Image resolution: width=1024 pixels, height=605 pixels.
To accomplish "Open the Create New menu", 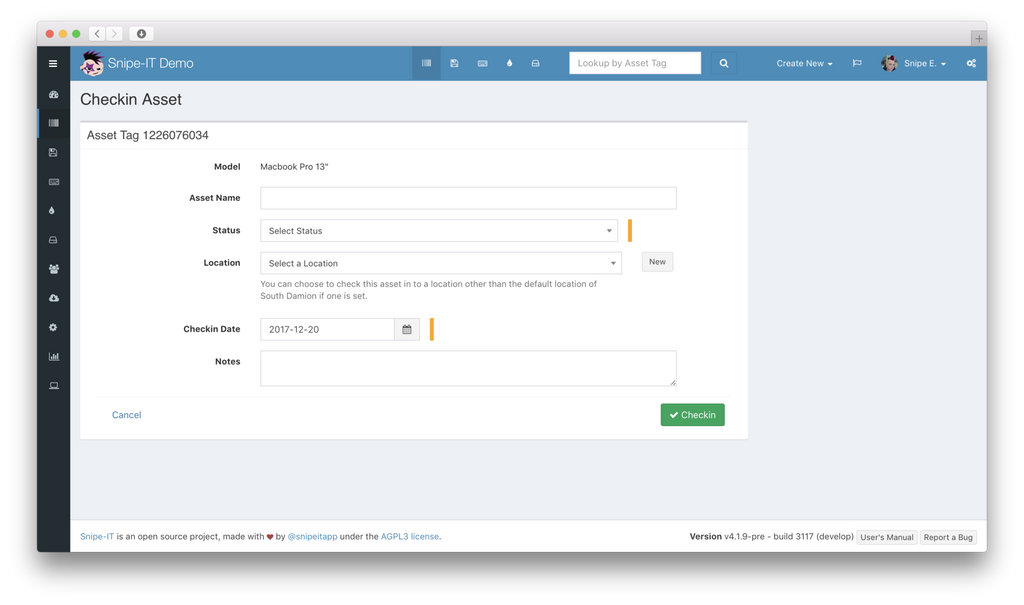I will tap(803, 62).
